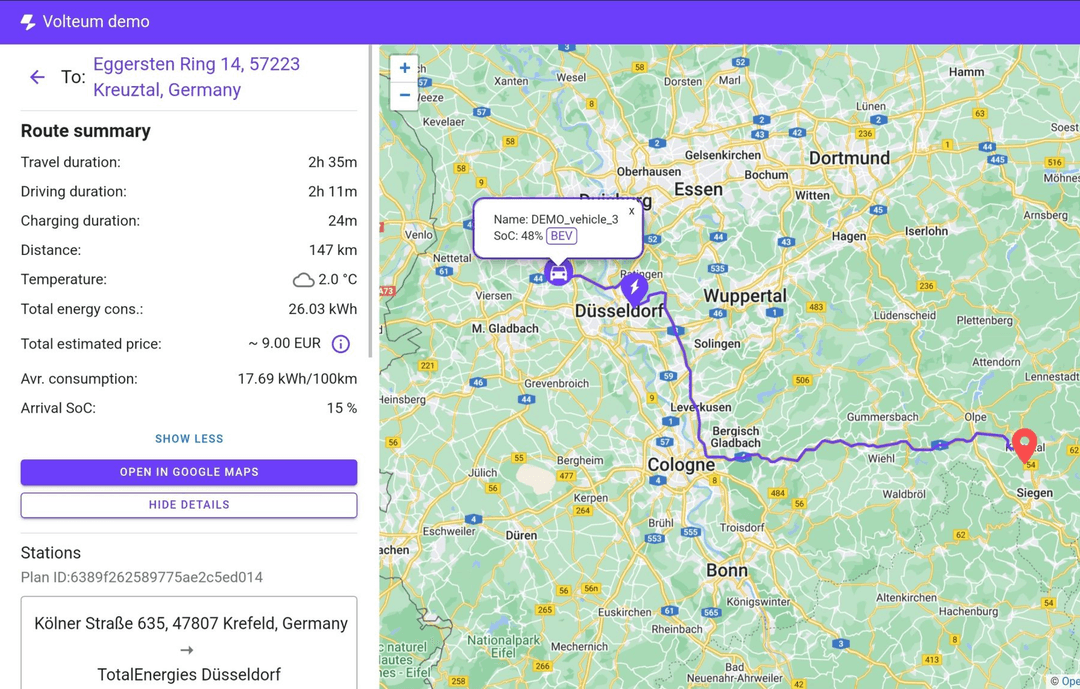Click the Plan ID text under Stations
The image size is (1080, 689).
point(142,577)
